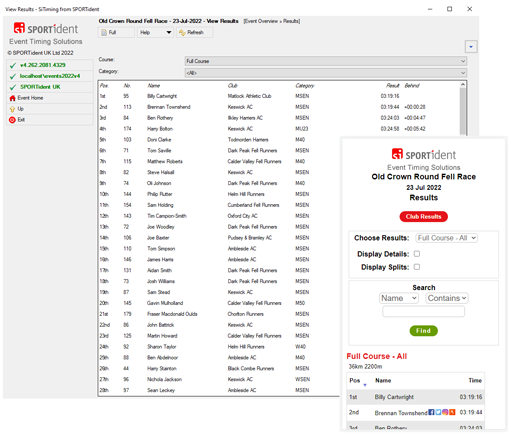Click the SPORTident UK status item
The image size is (510, 435).
coord(50,87)
